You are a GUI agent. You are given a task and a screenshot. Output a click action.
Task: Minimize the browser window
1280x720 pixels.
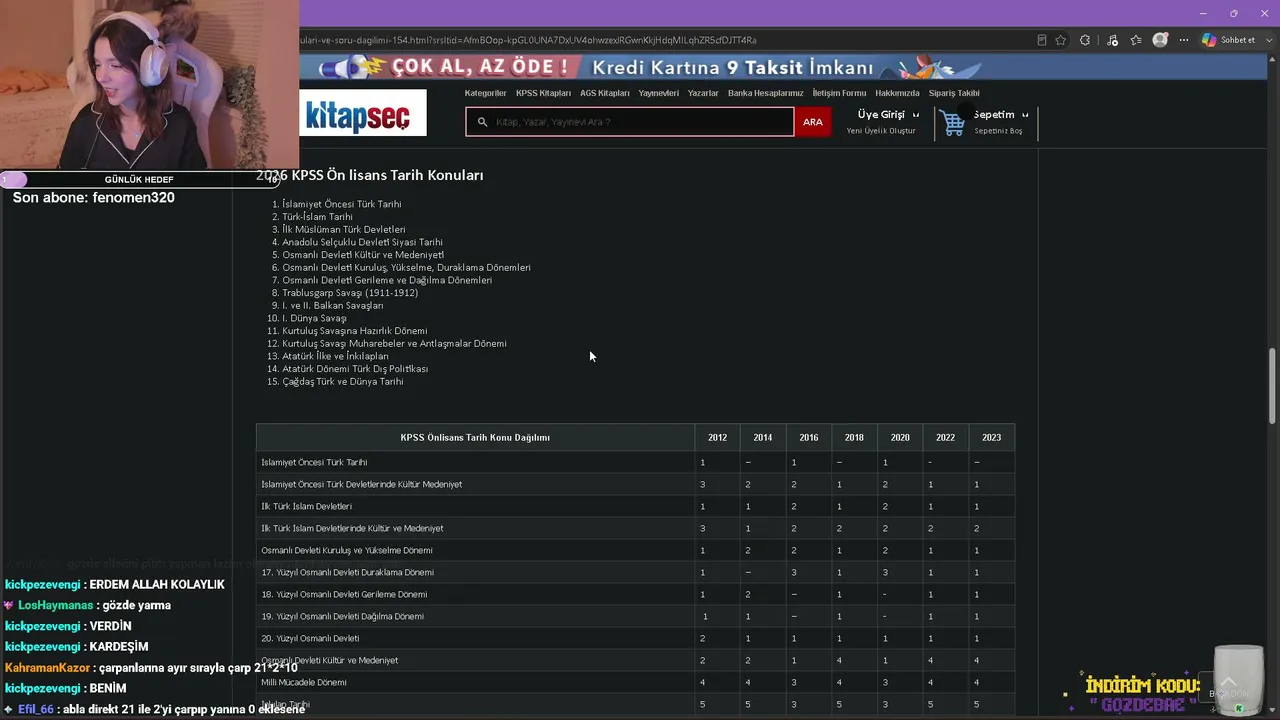tap(1203, 13)
